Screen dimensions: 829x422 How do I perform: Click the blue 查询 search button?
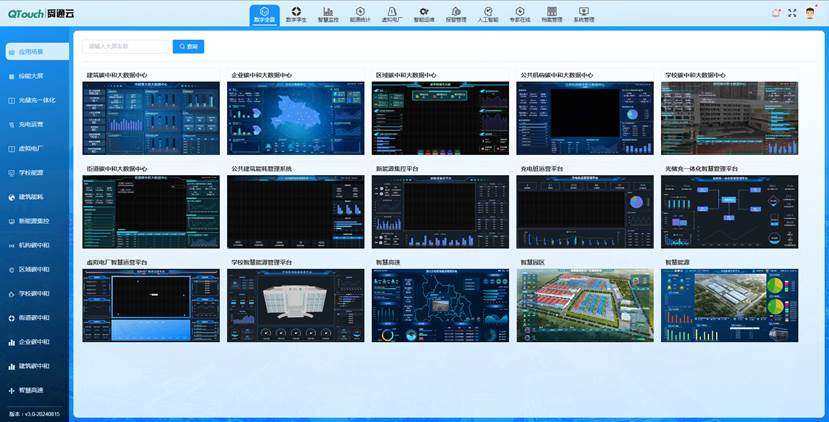click(188, 46)
